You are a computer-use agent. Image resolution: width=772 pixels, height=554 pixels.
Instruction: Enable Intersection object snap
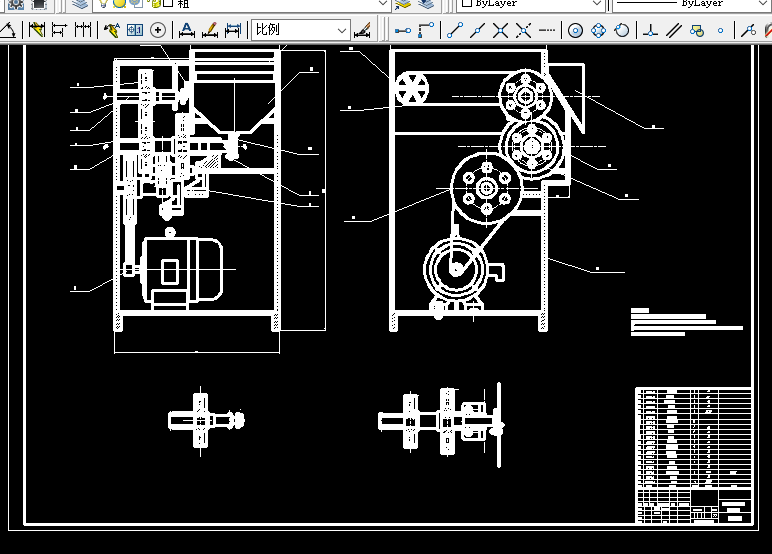coord(500,30)
